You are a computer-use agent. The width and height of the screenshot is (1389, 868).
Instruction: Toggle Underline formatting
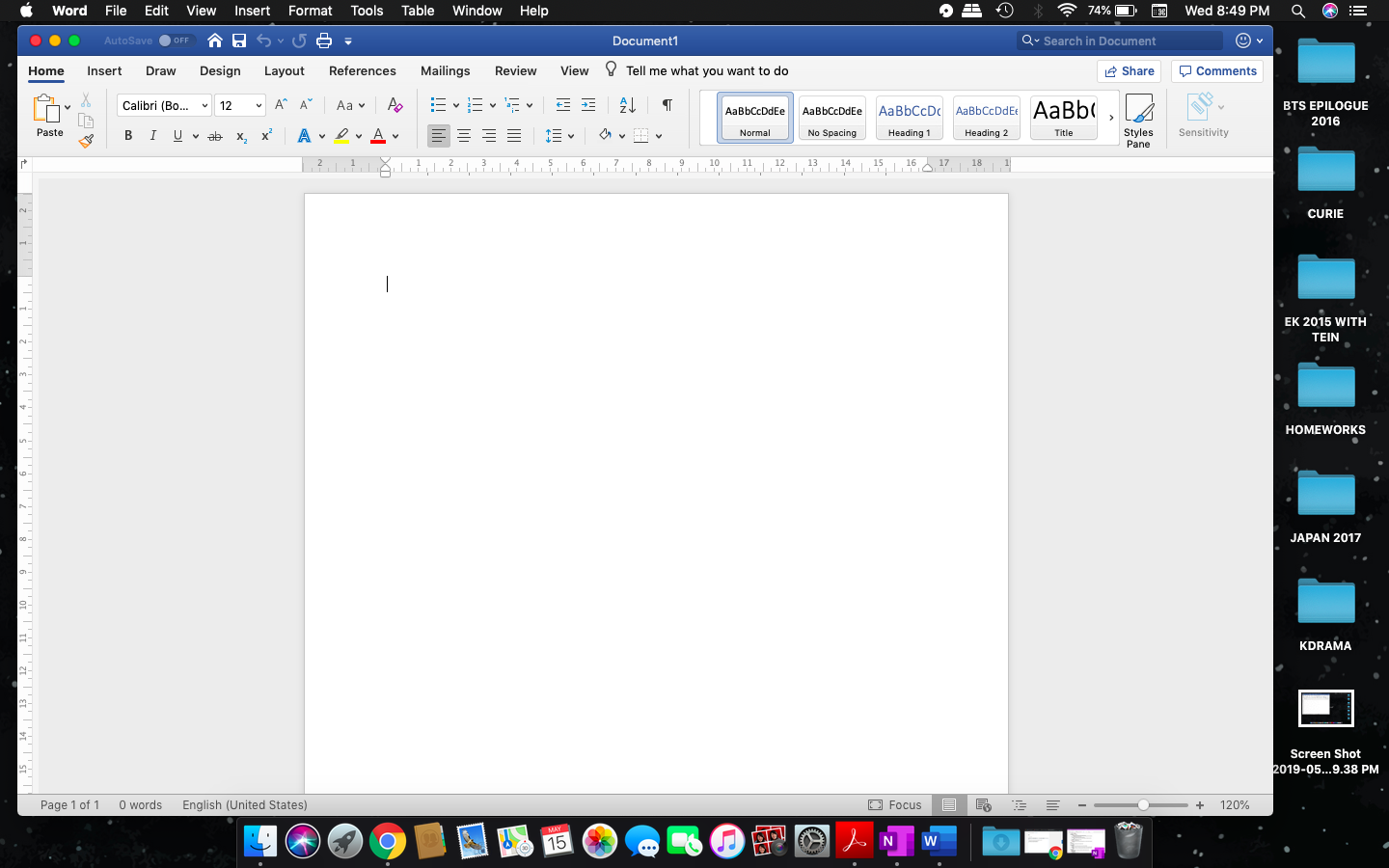(177, 135)
